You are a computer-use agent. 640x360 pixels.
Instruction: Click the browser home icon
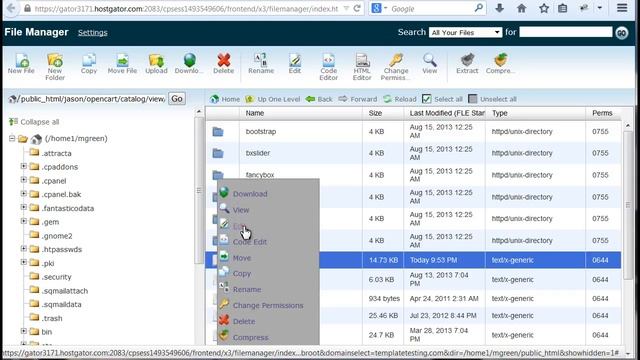pos(522,8)
